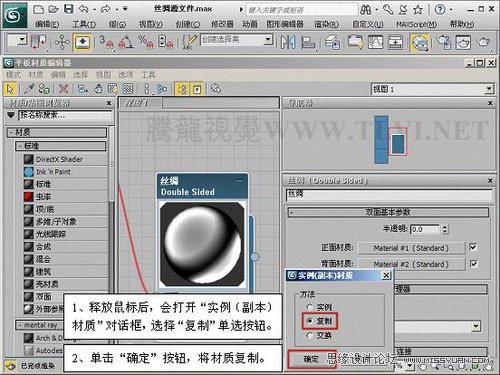The width and height of the screenshot is (500, 375).
Task: Click the highlighted Material Editor icon
Action: [419, 43]
